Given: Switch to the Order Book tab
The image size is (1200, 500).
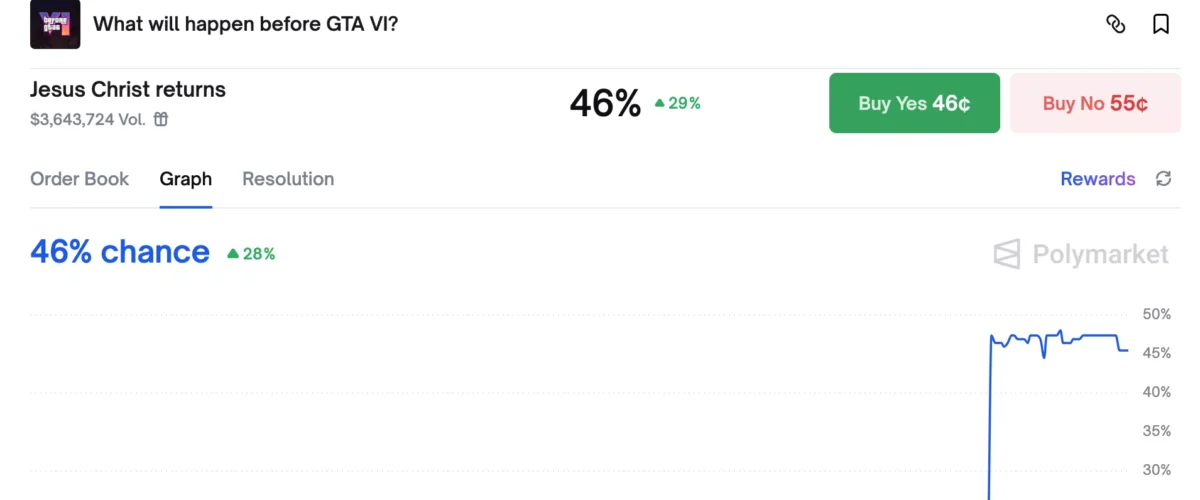Looking at the screenshot, I should (x=80, y=179).
